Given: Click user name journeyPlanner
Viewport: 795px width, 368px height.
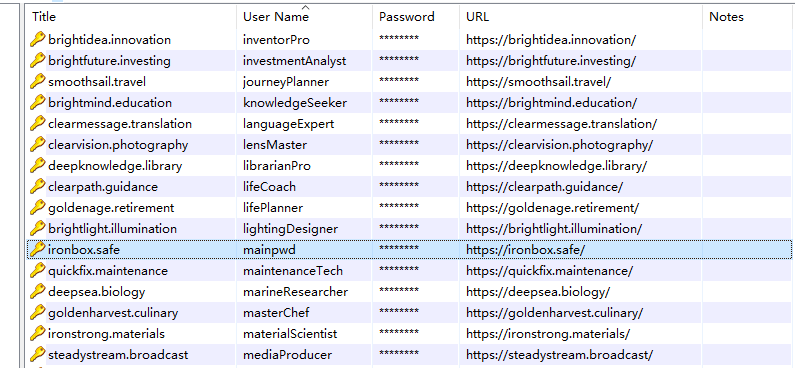Looking at the screenshot, I should (286, 82).
